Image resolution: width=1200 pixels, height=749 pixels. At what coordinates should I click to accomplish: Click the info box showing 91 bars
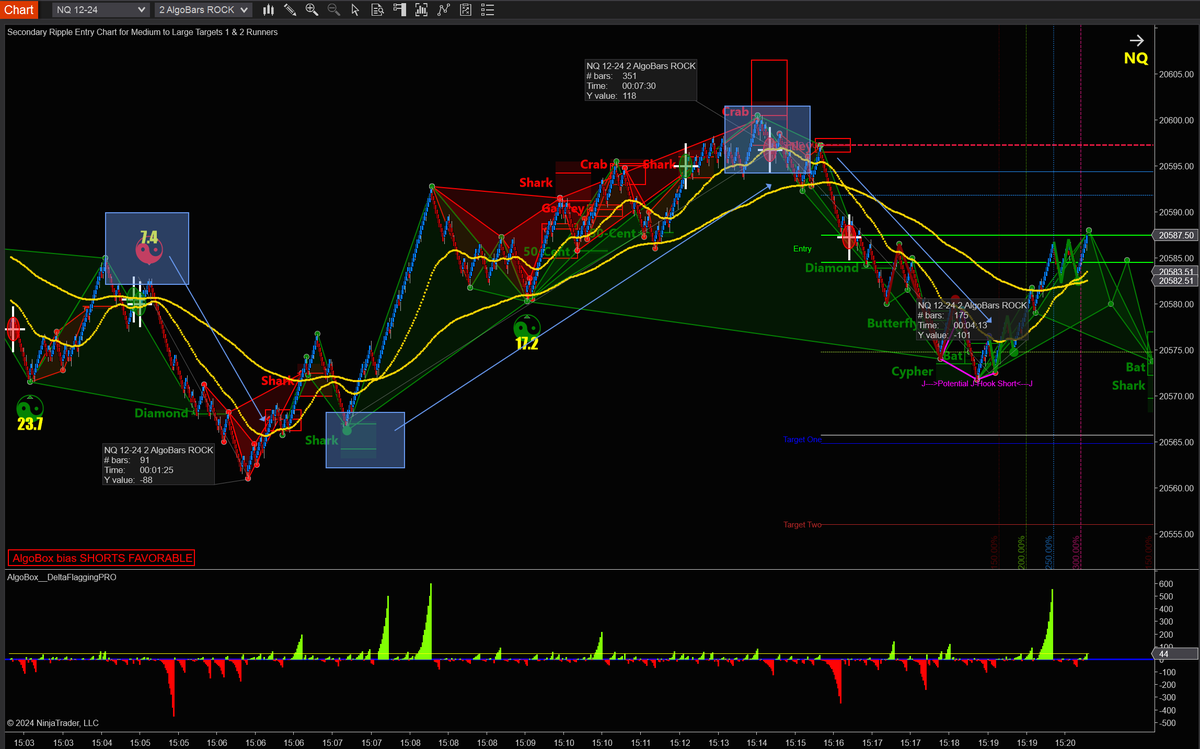click(158, 465)
